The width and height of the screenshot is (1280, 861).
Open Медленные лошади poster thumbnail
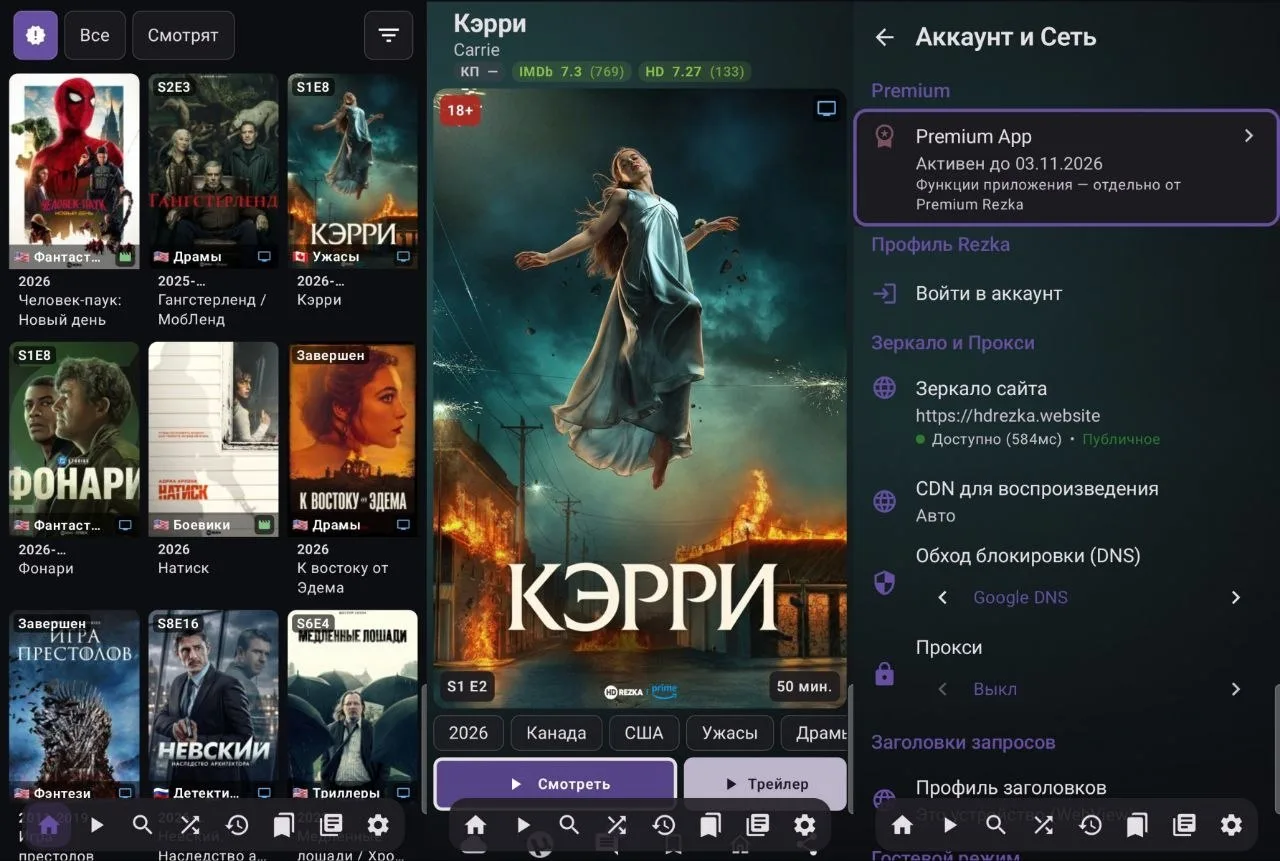point(352,707)
